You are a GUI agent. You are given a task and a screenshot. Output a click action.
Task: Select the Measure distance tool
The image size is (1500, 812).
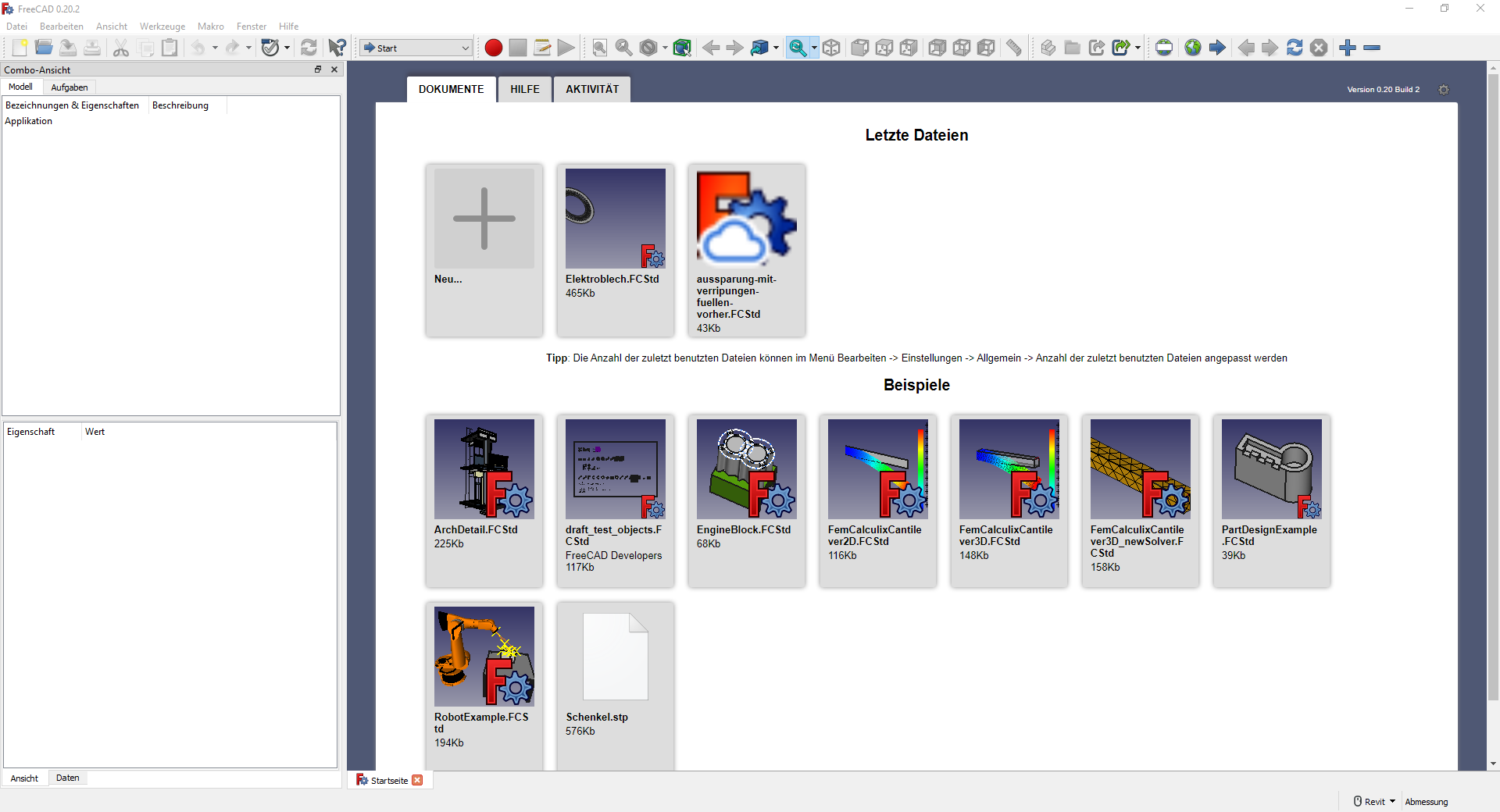[1014, 48]
